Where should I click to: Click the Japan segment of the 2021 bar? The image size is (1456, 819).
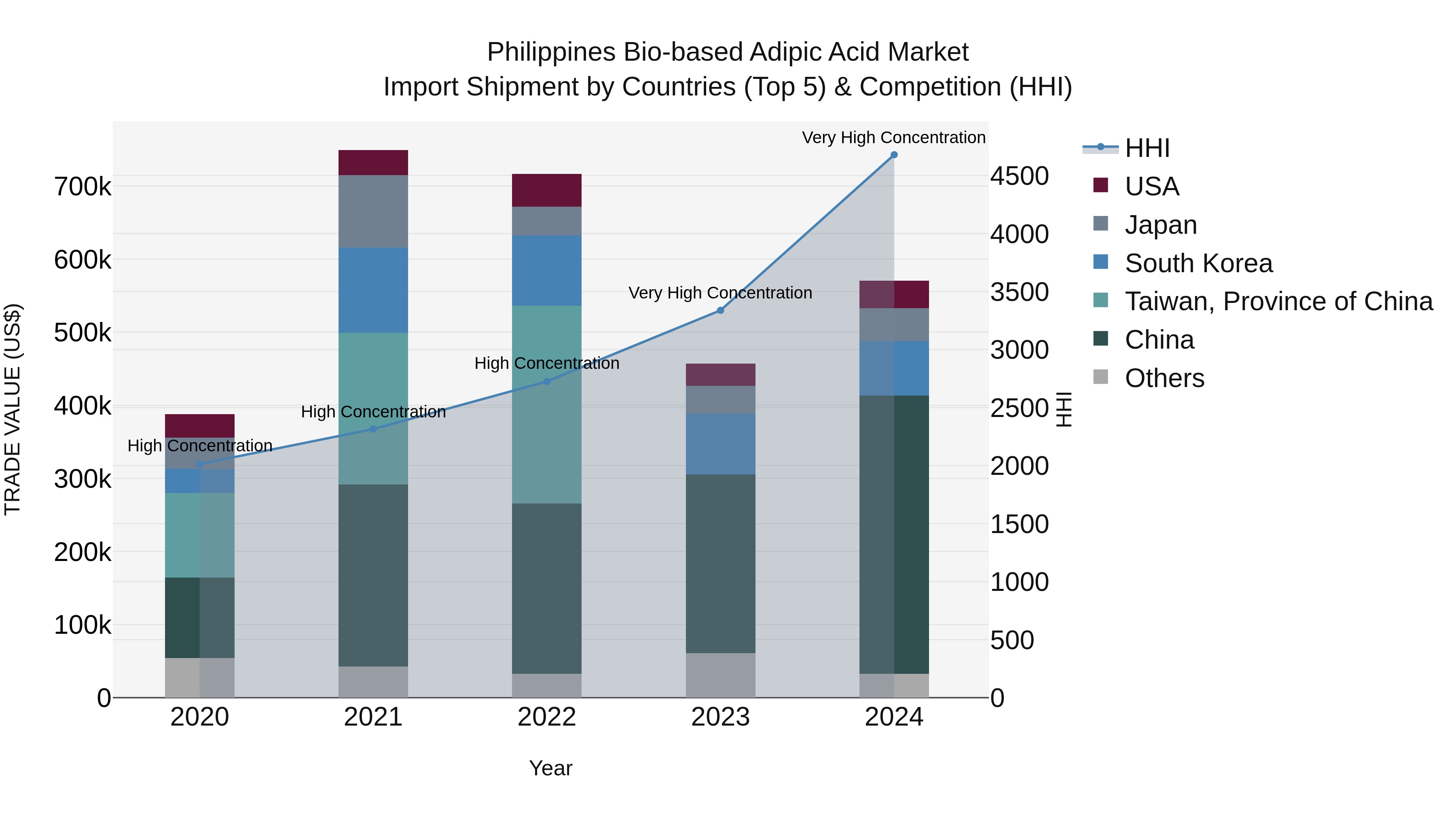373,212
